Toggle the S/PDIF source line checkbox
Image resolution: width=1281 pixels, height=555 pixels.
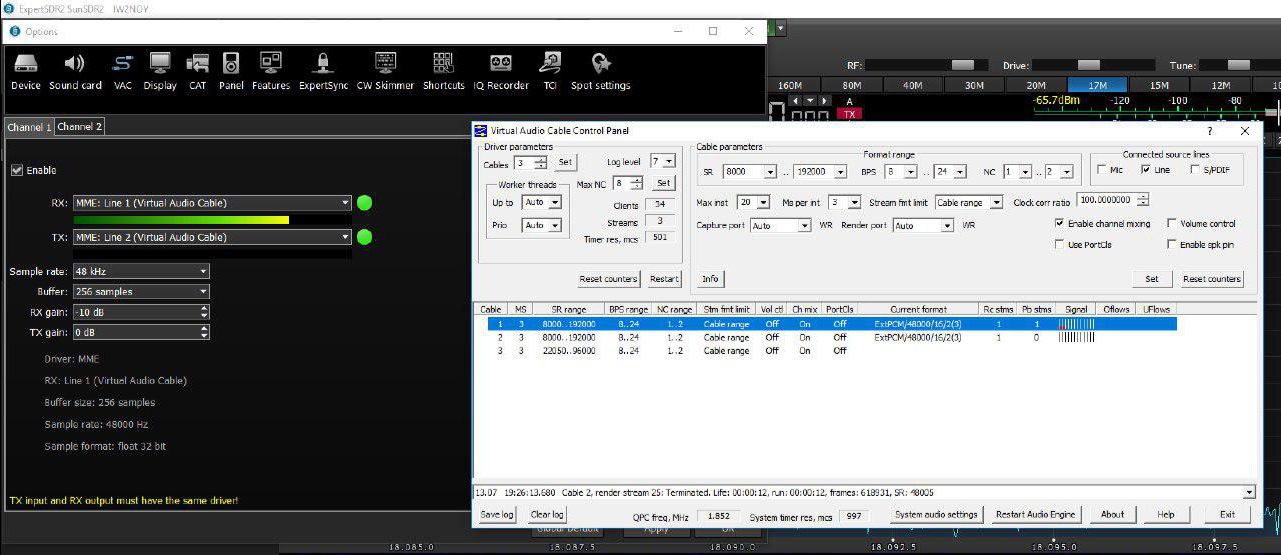pyautogui.click(x=1196, y=170)
